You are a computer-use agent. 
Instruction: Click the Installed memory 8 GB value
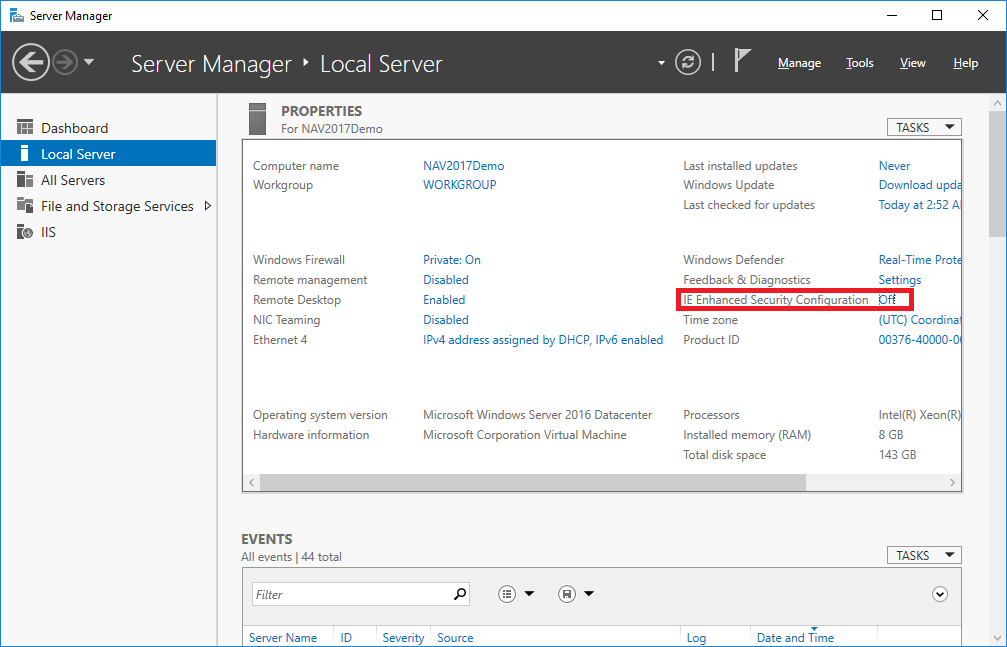891,435
